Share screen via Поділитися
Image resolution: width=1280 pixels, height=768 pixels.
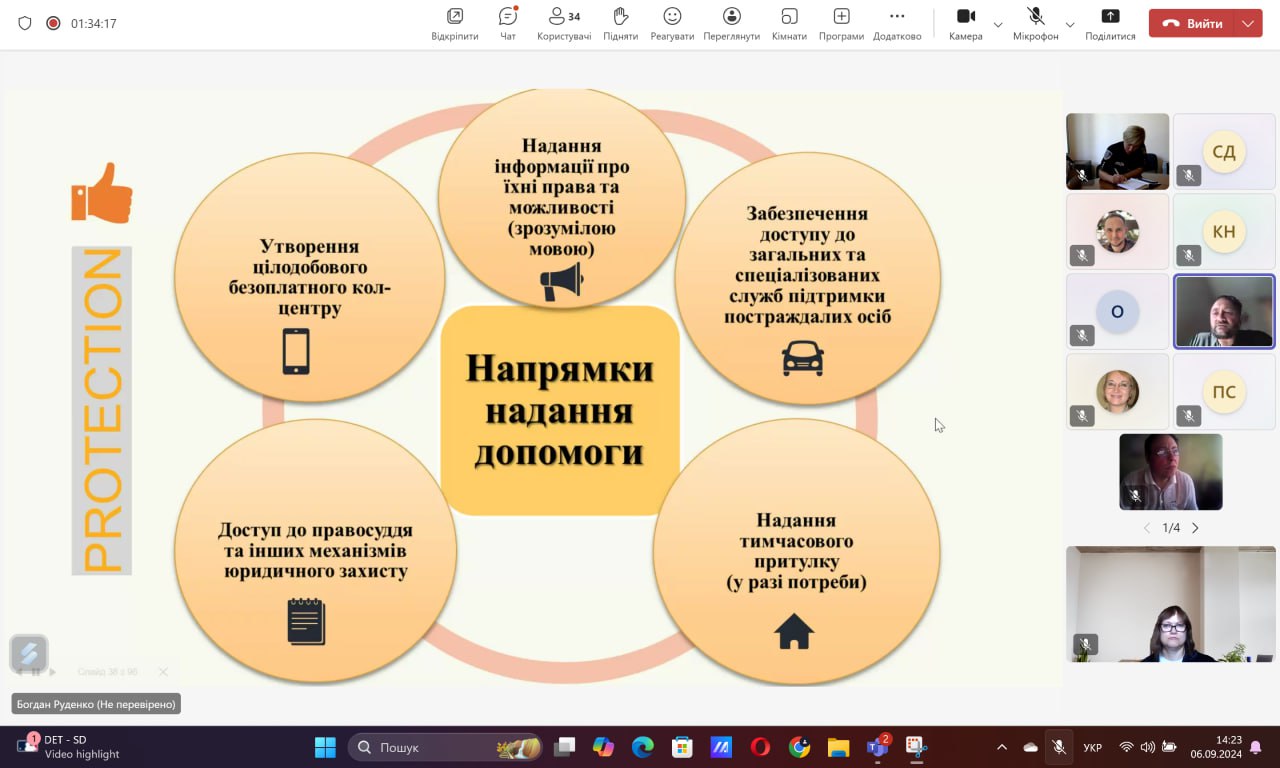point(1110,24)
